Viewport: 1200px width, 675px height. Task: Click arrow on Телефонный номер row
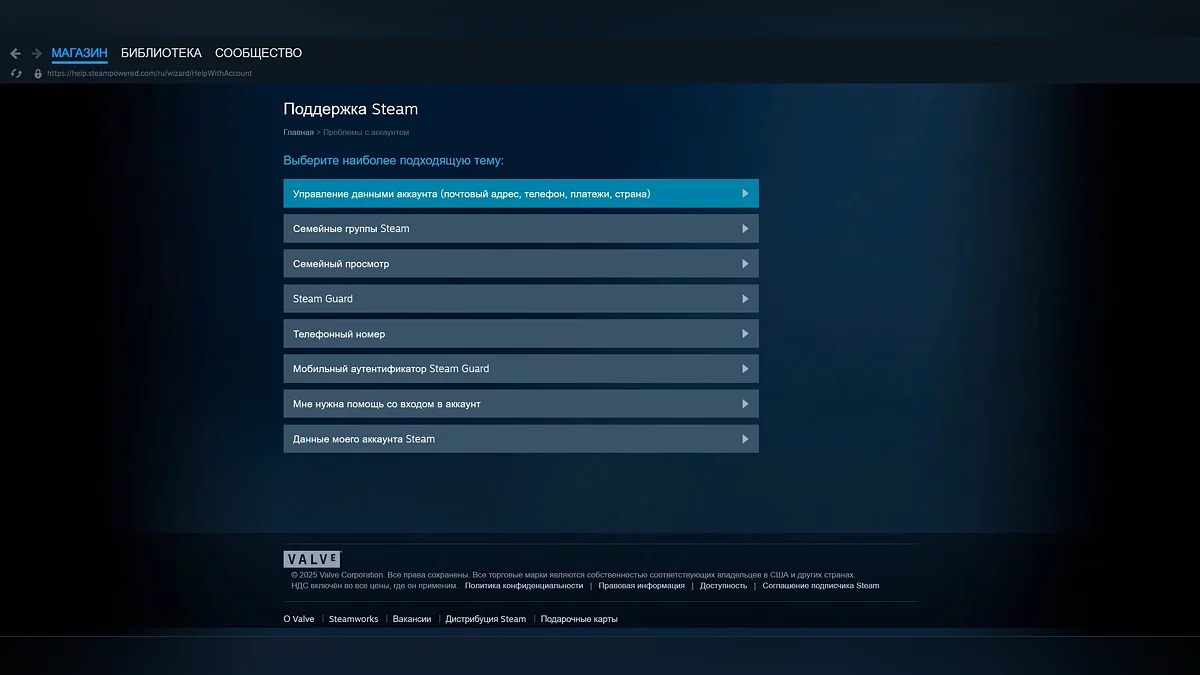[x=745, y=333]
